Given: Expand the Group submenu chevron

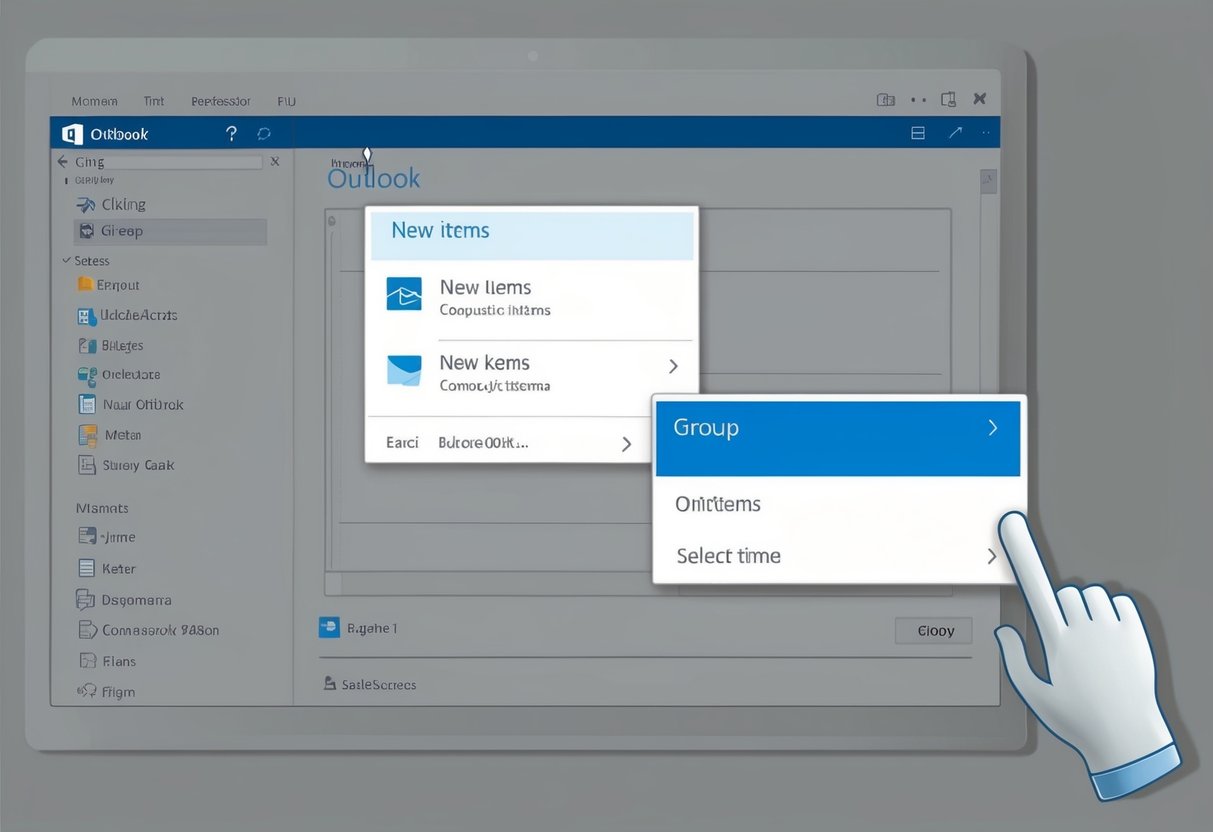Looking at the screenshot, I should (992, 427).
